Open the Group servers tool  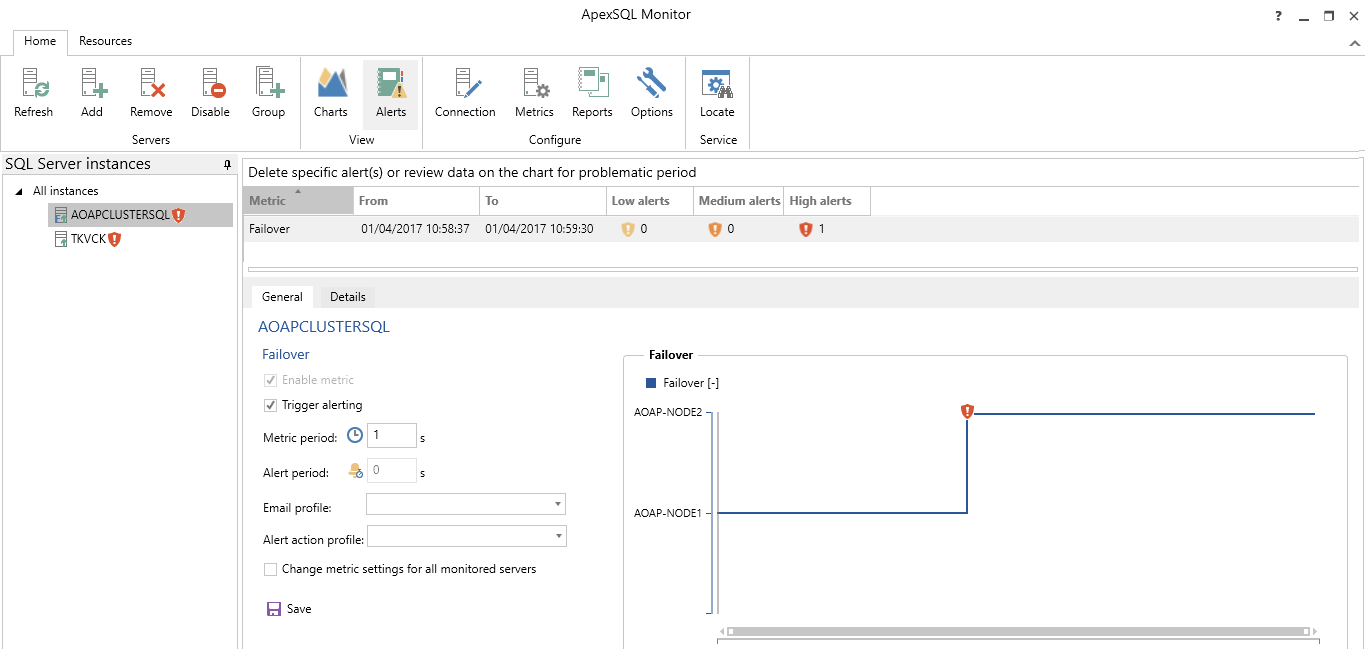point(268,92)
